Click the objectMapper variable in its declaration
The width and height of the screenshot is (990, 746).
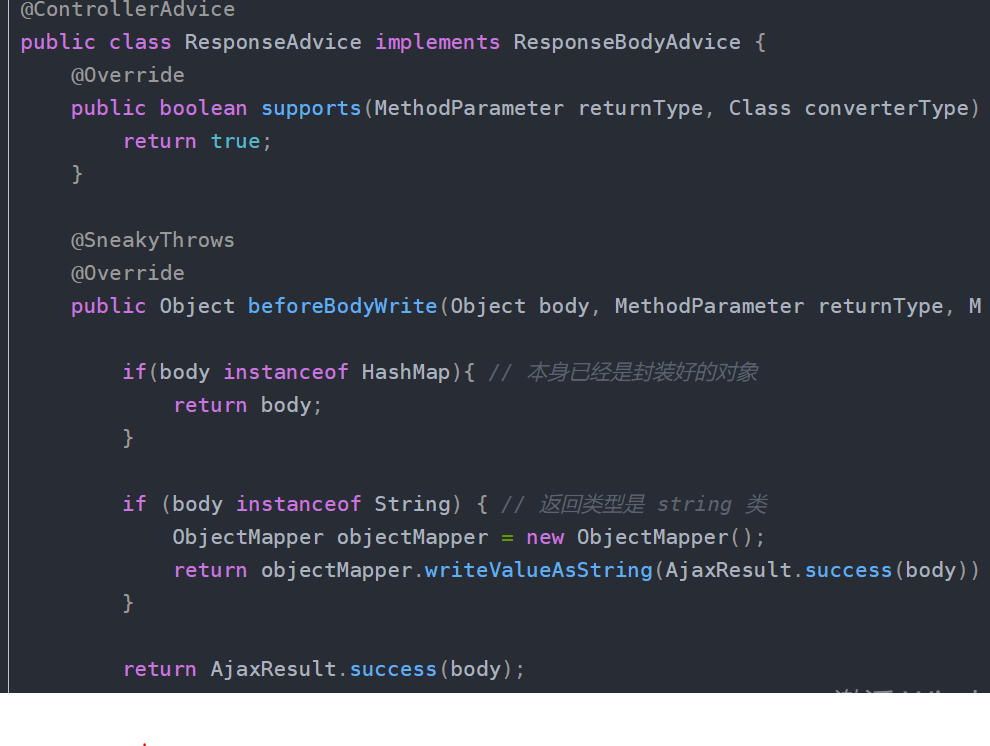tap(412, 537)
